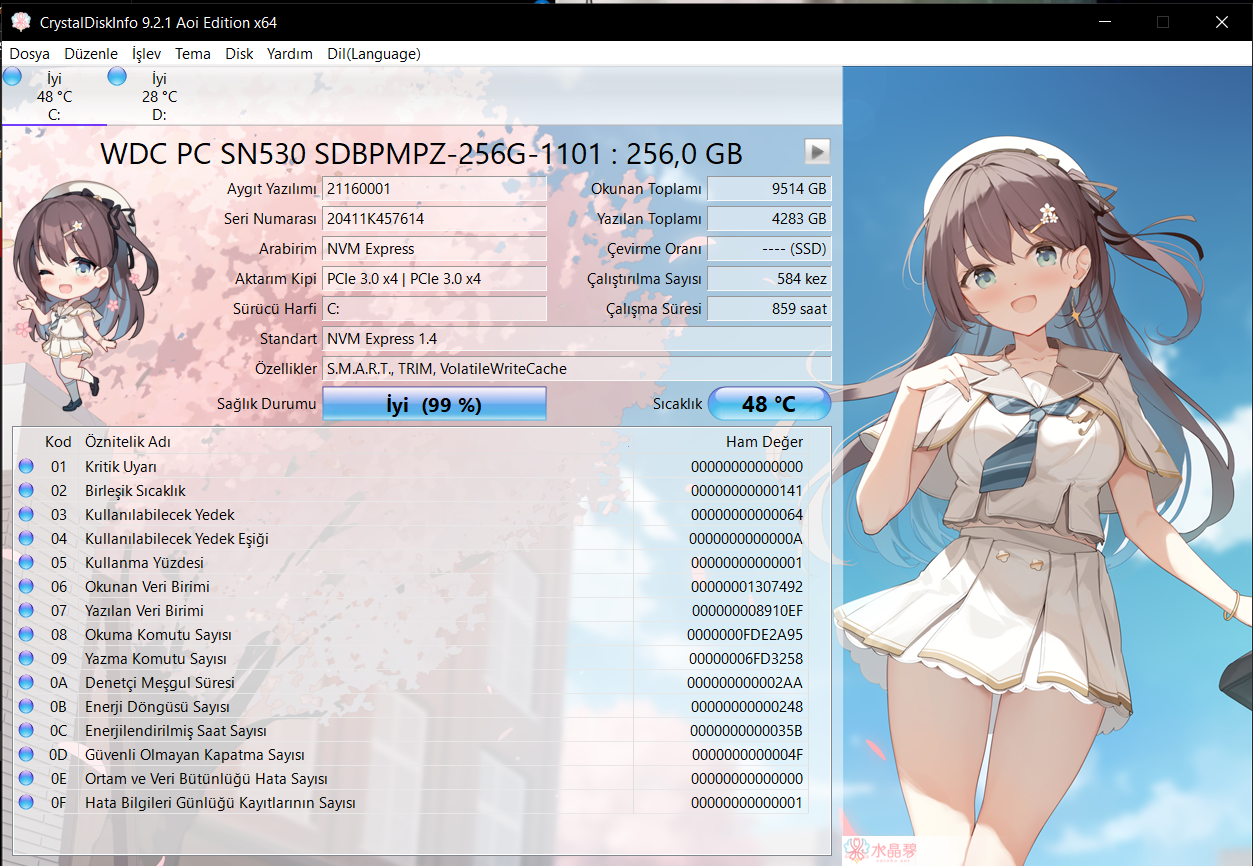Click the blue orb beside Kullanılabilecek Yedek row 03
The image size is (1253, 866).
click(26, 514)
